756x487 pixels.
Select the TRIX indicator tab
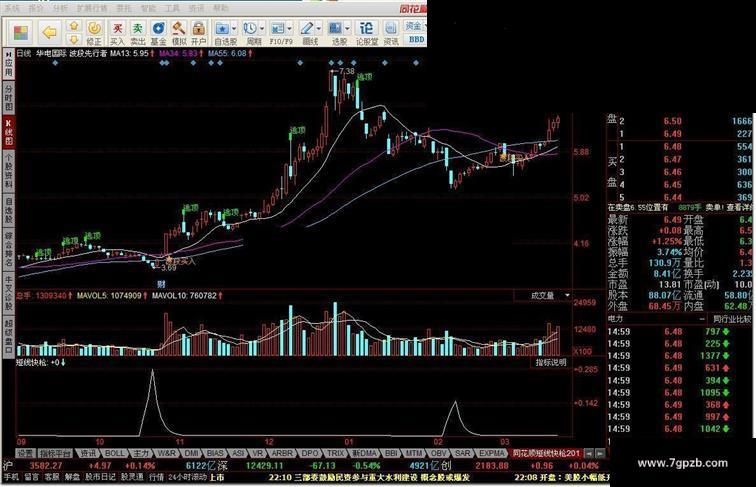pos(336,453)
